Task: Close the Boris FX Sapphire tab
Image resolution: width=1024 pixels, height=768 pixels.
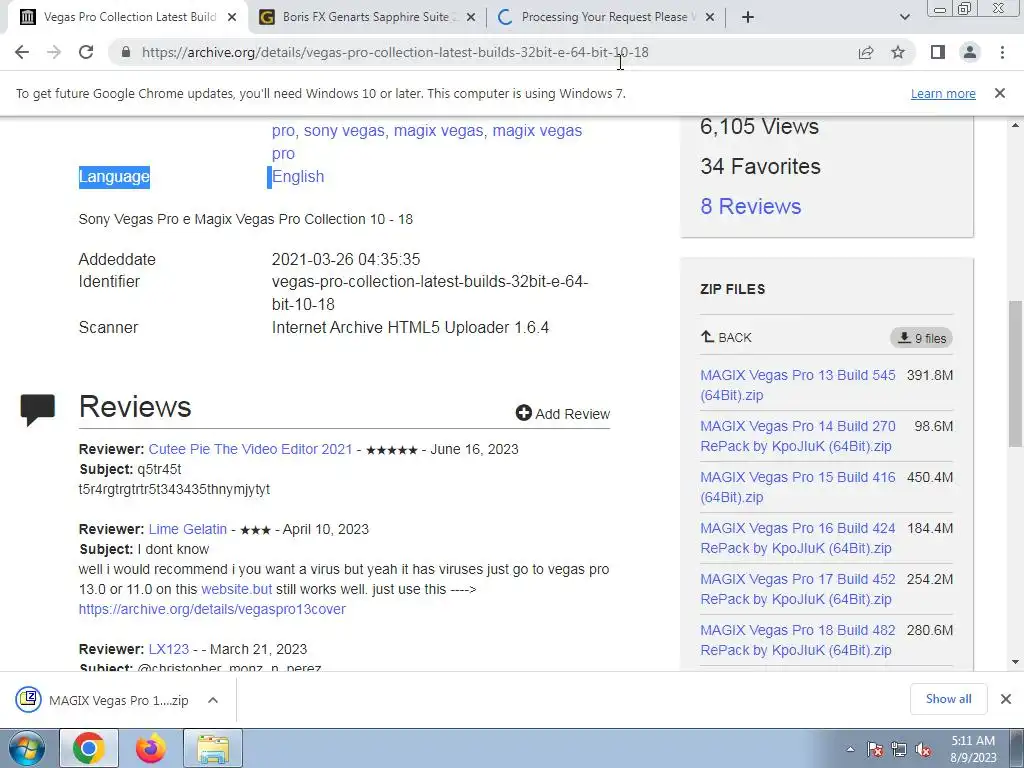Action: point(471,17)
